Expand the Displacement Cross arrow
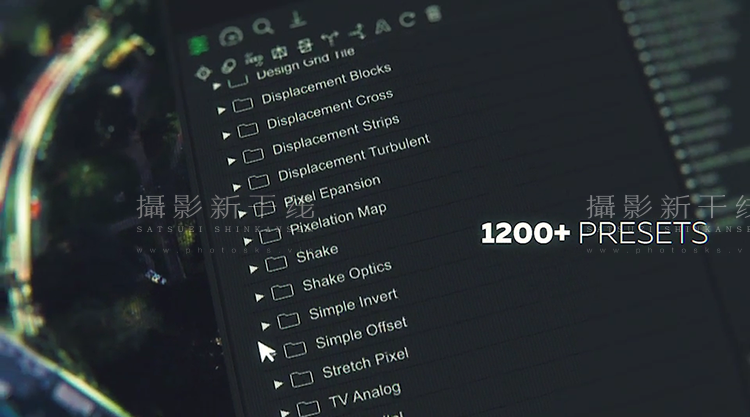This screenshot has height=417, width=750. [x=226, y=136]
